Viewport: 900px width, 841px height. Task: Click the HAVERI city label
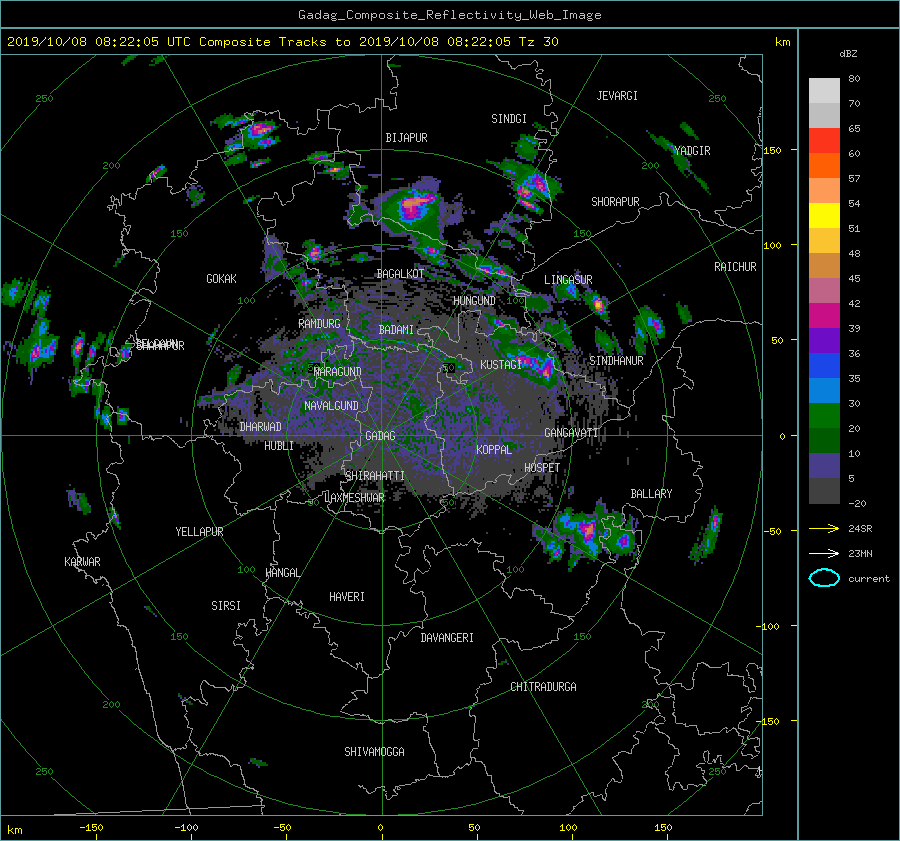tap(347, 597)
